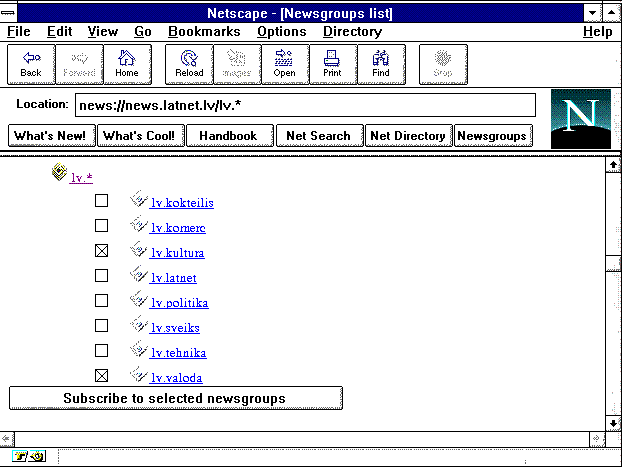Click the greyed Forward toolbar button
This screenshot has width=622, height=467.
pyautogui.click(x=79, y=65)
